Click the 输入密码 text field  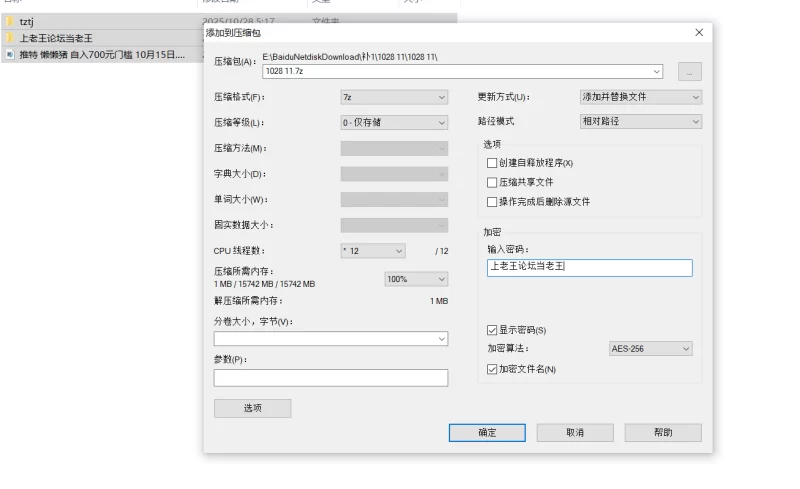click(590, 267)
